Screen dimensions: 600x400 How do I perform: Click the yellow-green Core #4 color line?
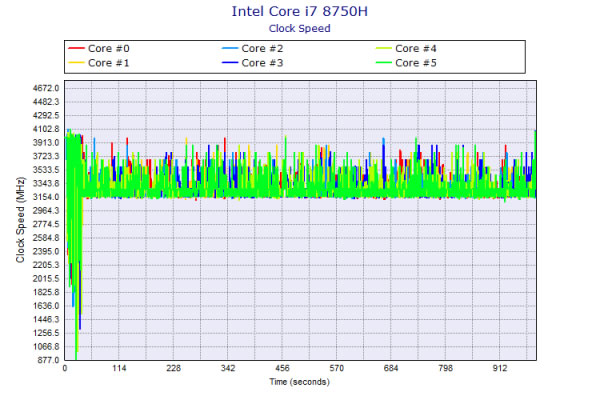coord(383,49)
